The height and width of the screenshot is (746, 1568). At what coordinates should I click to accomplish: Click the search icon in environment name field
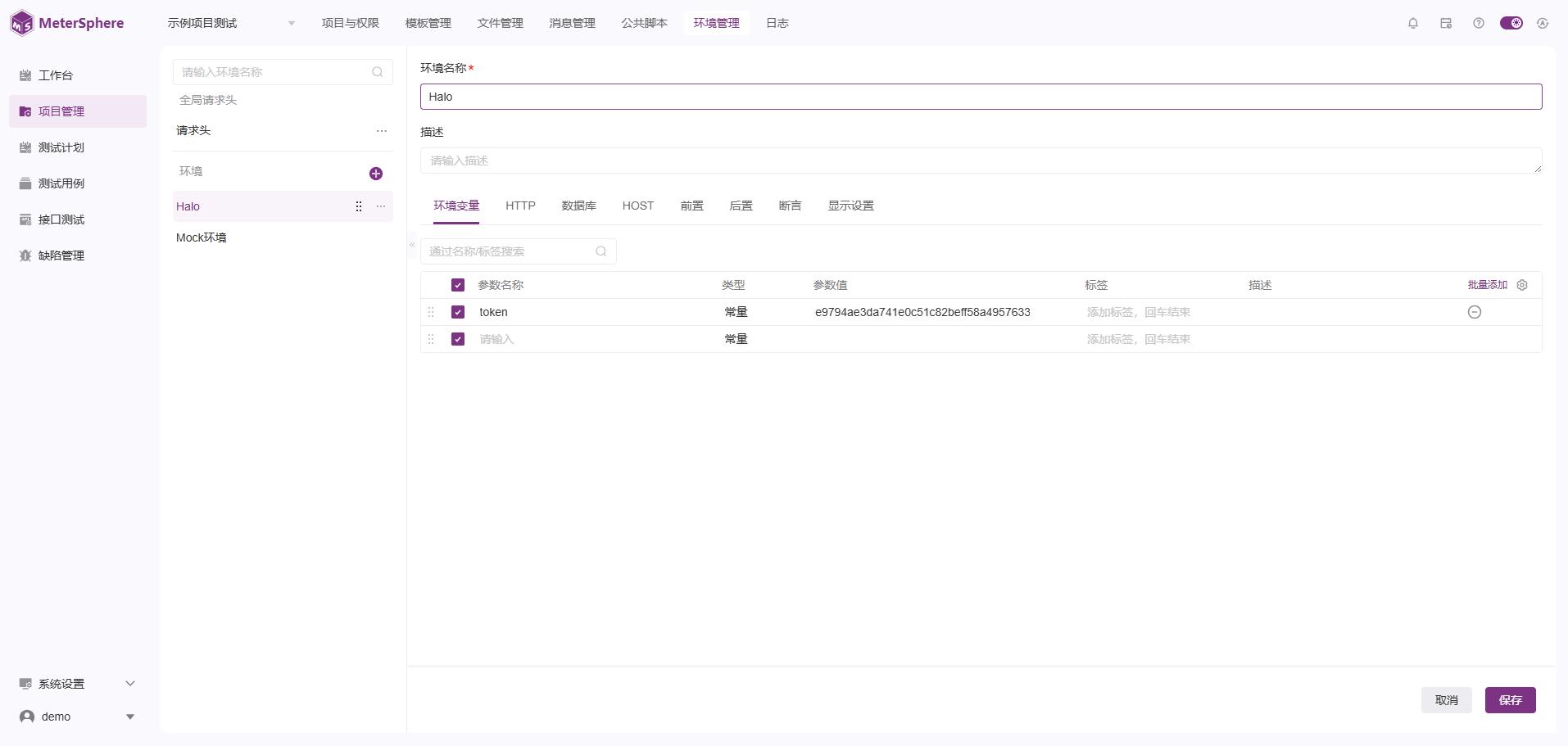377,72
